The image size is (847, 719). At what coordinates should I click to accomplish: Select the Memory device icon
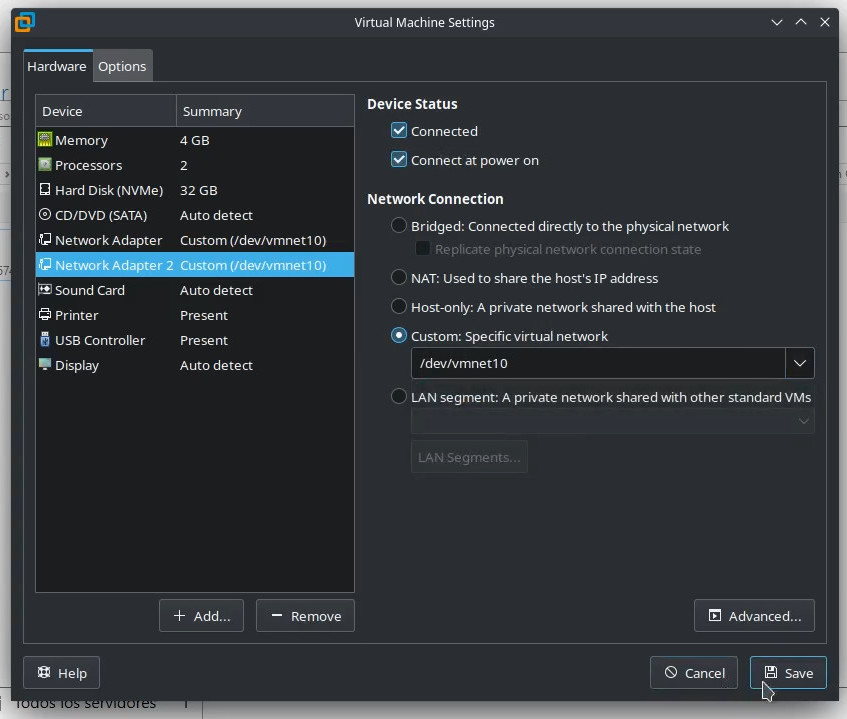[45, 140]
